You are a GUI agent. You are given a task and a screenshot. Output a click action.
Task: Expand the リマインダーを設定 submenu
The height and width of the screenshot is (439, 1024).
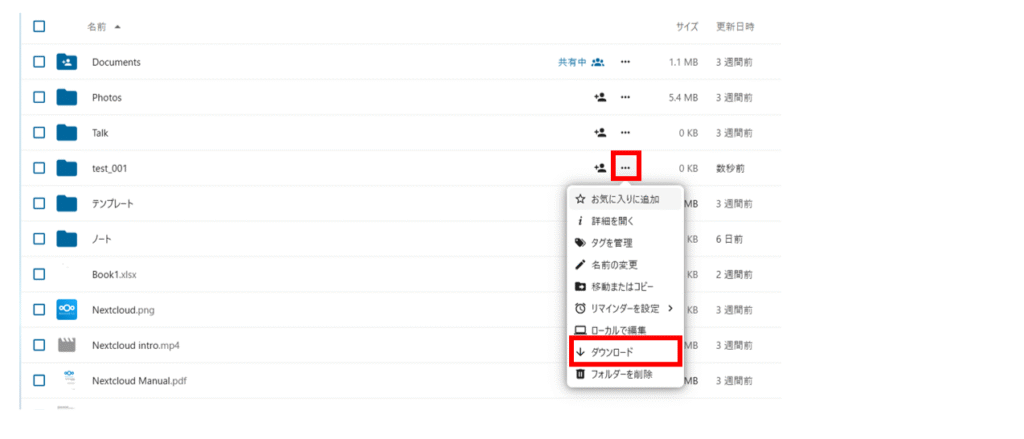625,308
